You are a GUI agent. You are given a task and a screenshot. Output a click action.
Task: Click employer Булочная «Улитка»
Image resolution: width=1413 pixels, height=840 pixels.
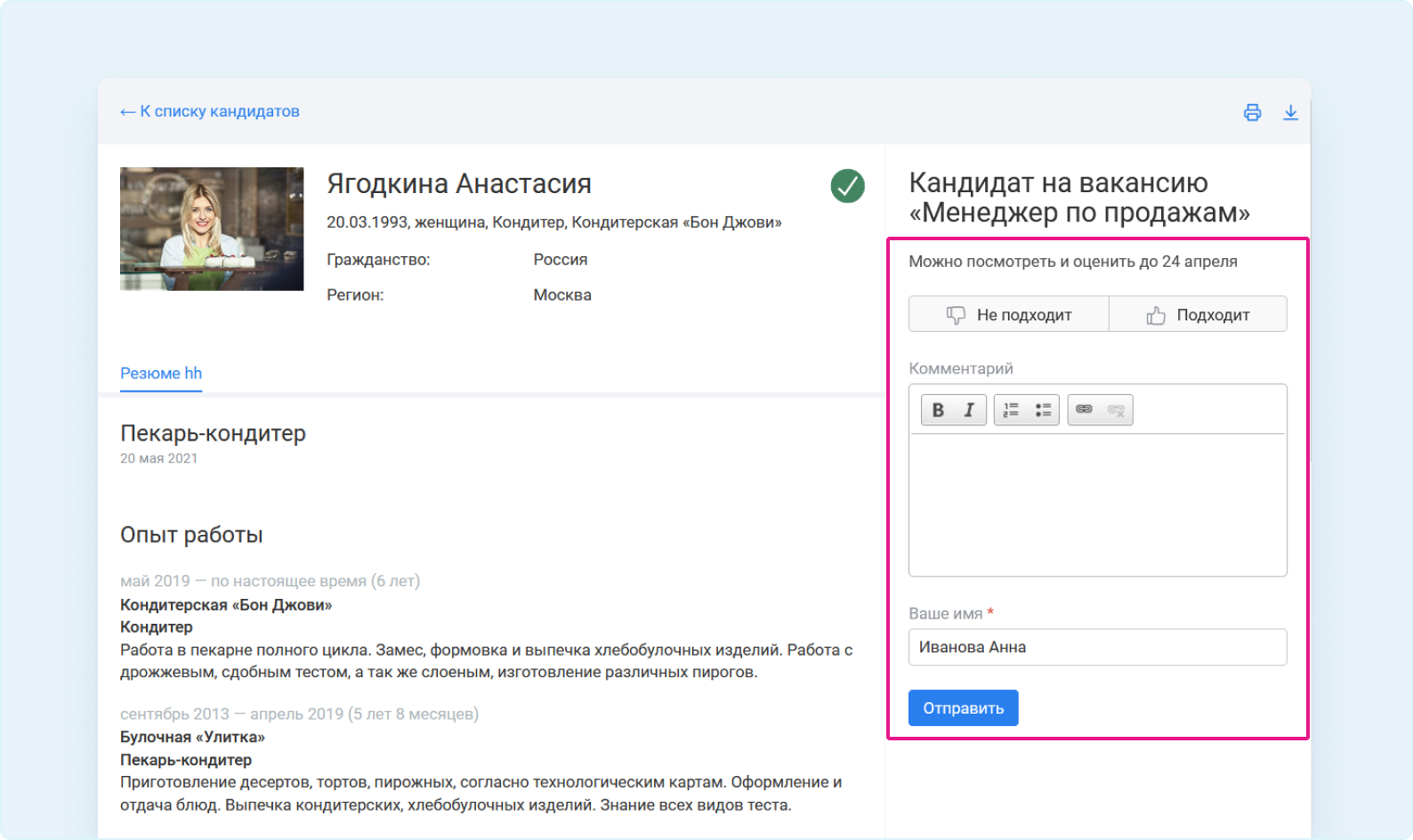[192, 737]
